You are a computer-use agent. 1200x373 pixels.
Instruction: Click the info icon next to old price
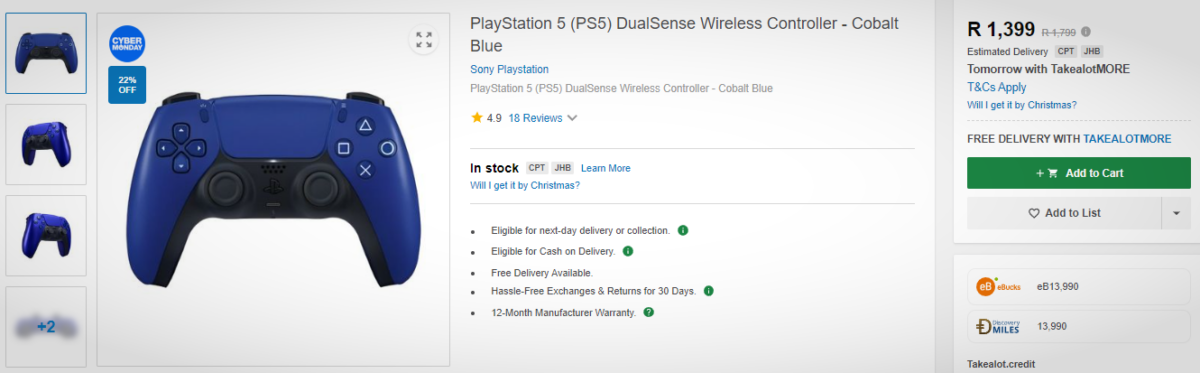(x=1086, y=32)
